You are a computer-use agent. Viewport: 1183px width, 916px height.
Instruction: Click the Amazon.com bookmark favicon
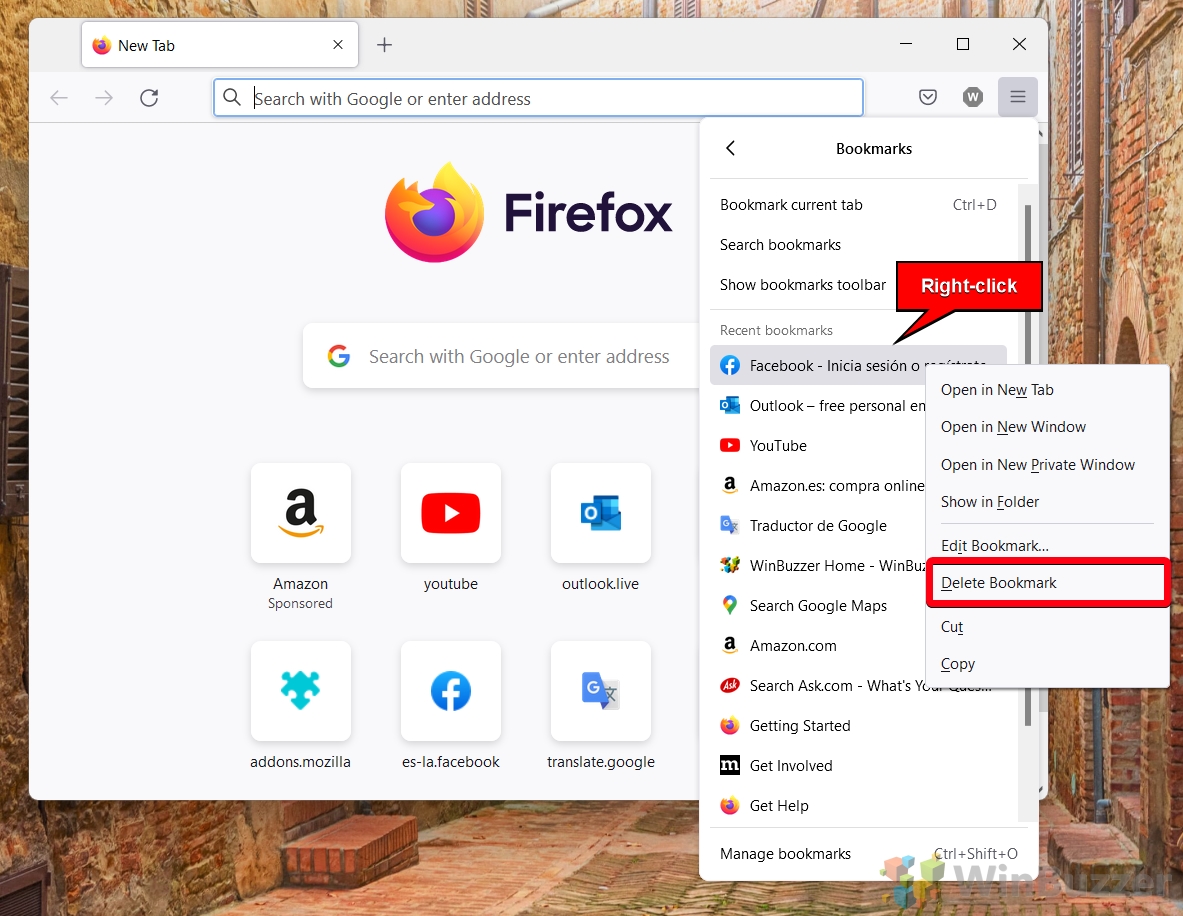(x=730, y=645)
